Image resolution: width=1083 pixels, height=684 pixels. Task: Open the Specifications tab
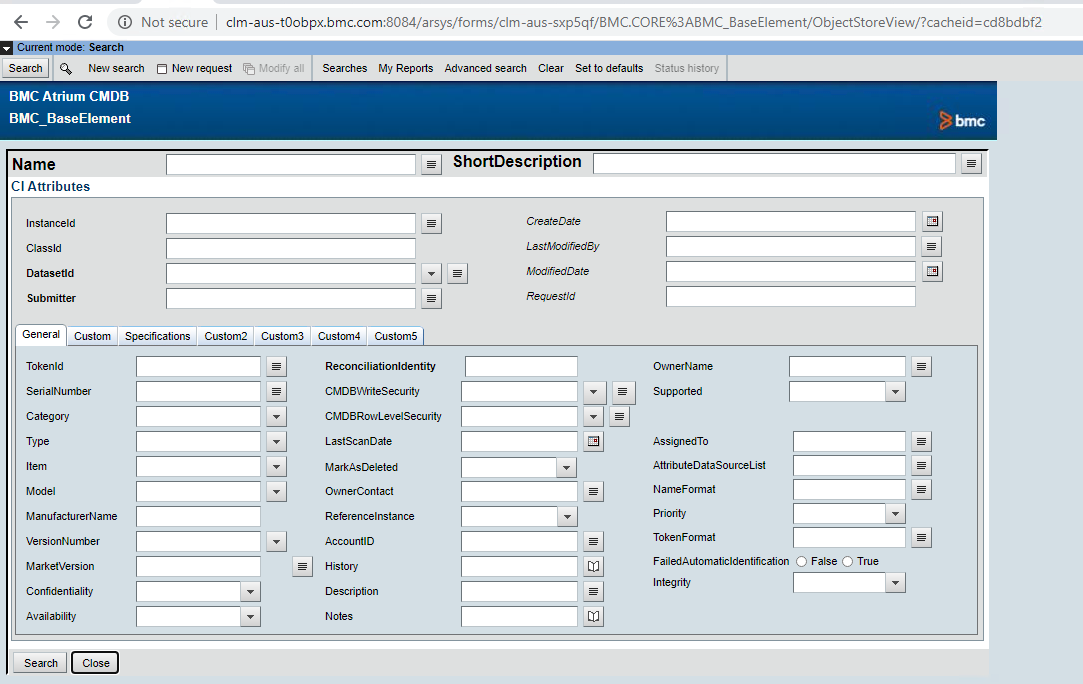(x=157, y=336)
